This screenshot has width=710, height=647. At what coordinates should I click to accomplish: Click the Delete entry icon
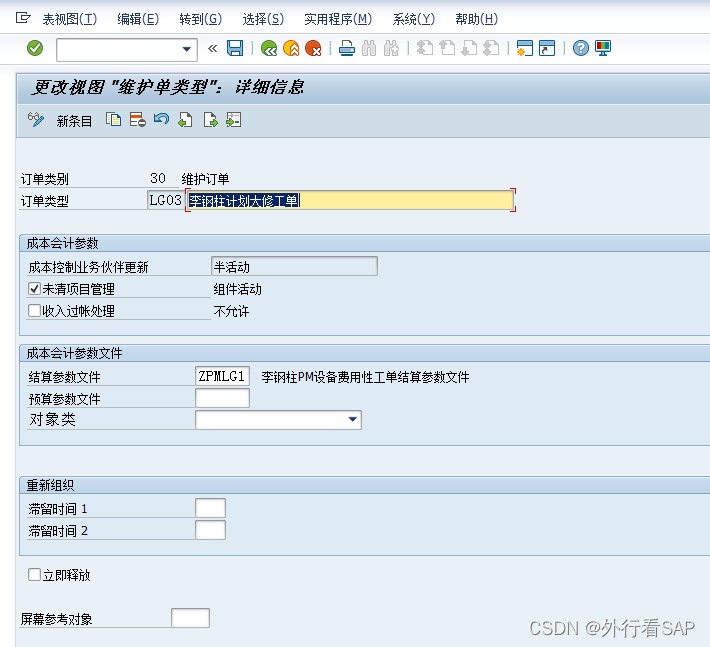(x=137, y=120)
